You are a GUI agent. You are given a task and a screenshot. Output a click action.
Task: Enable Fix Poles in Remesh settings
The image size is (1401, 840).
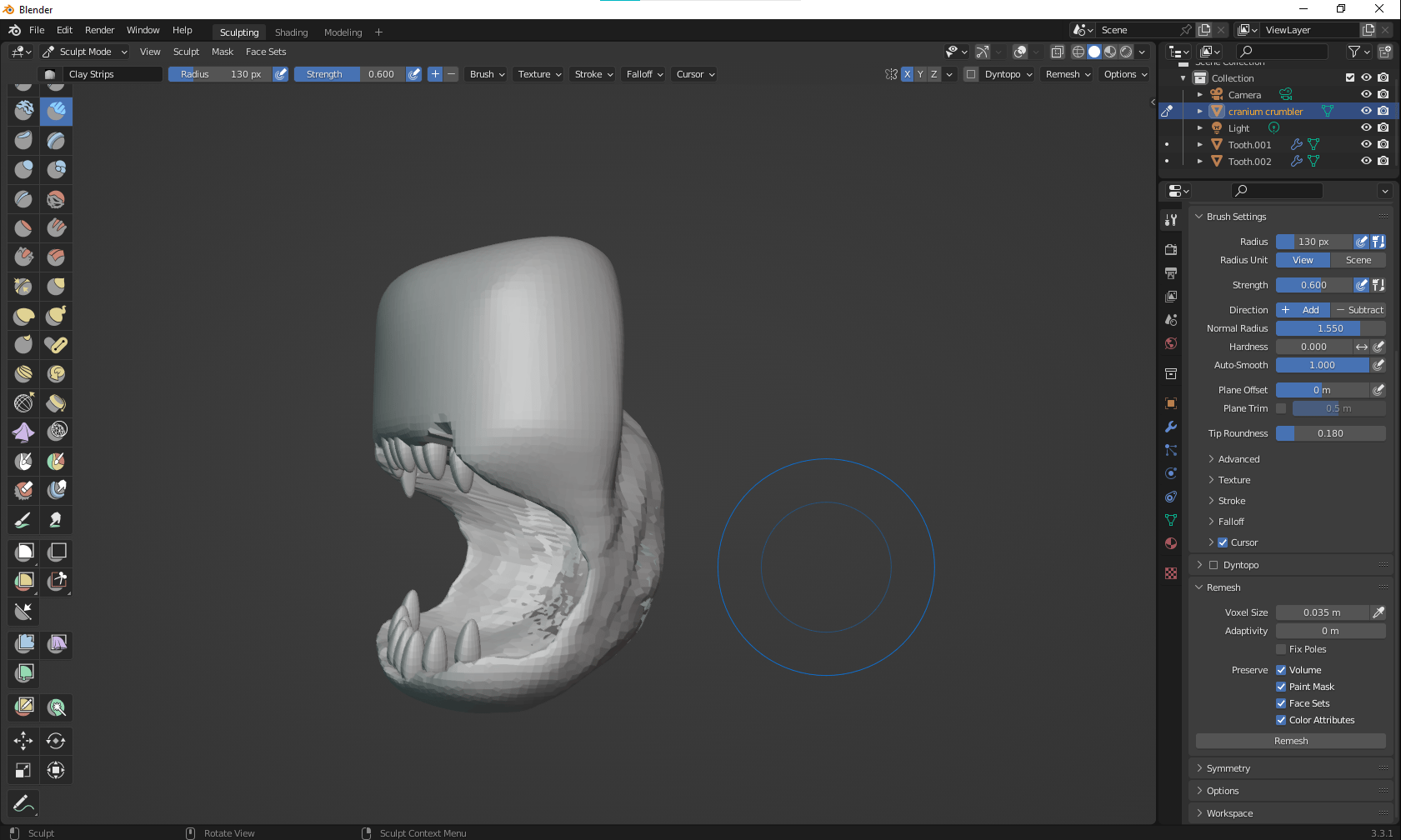(x=1281, y=648)
